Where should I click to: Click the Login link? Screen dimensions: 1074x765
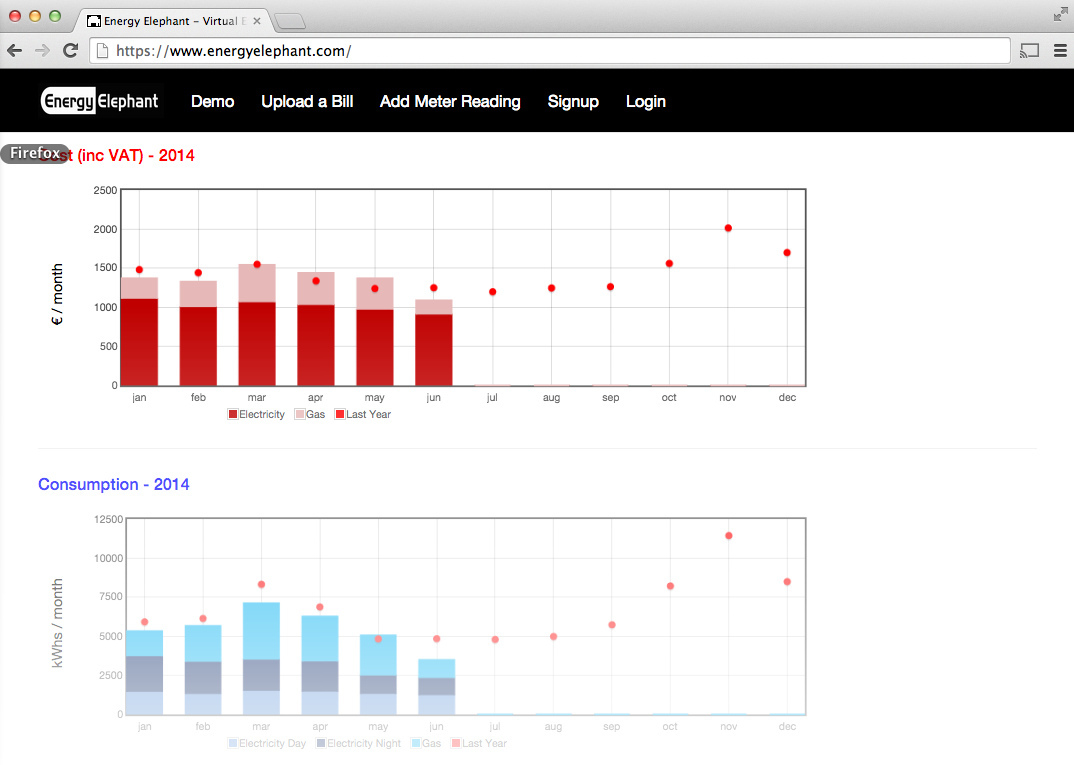(645, 101)
